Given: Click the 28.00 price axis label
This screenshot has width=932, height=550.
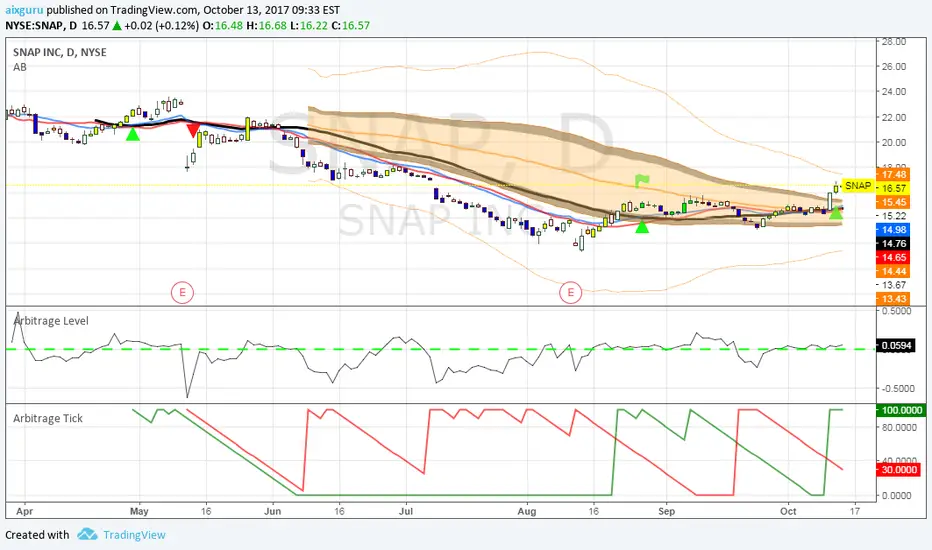Looking at the screenshot, I should [894, 42].
